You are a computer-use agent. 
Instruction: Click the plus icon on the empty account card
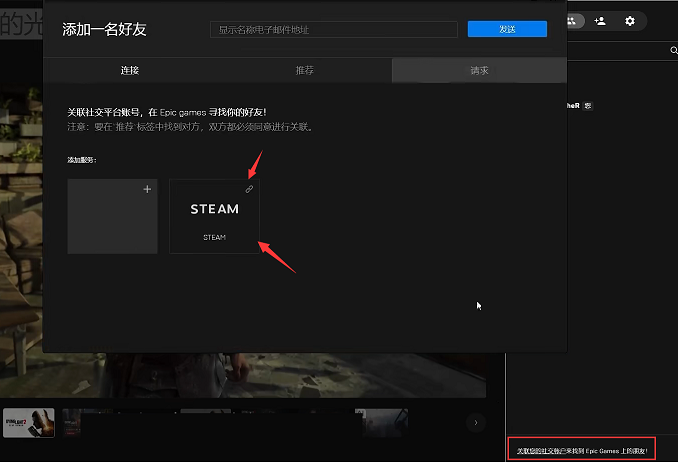[x=147, y=189]
